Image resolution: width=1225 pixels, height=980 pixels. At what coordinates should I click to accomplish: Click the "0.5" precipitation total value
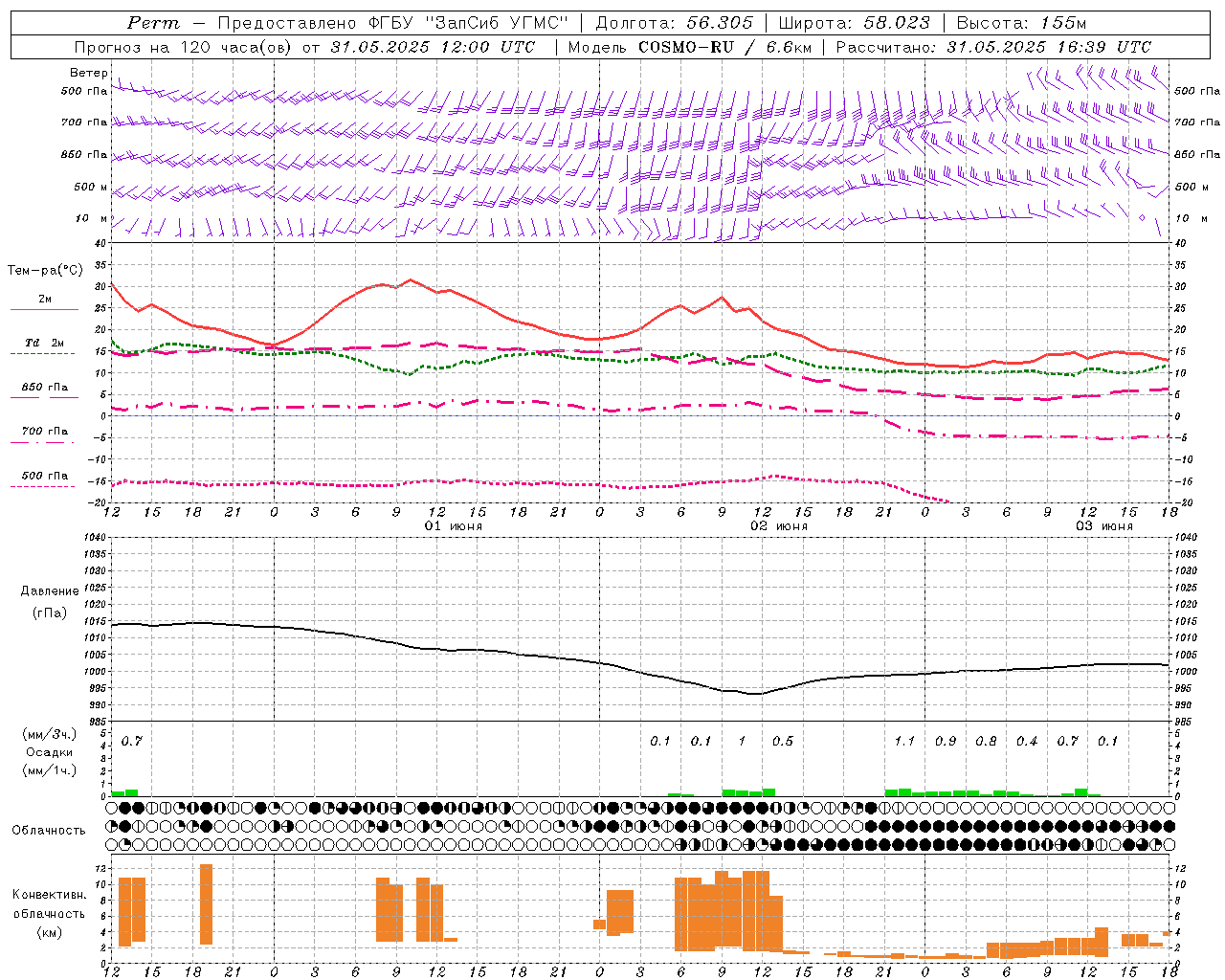pos(783,741)
